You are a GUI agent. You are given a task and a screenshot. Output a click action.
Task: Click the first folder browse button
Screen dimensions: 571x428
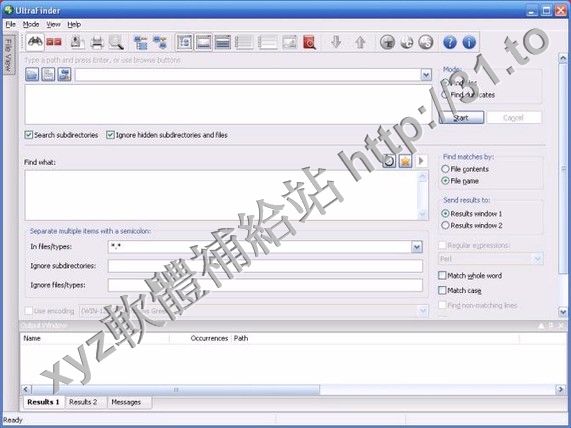tap(32, 75)
